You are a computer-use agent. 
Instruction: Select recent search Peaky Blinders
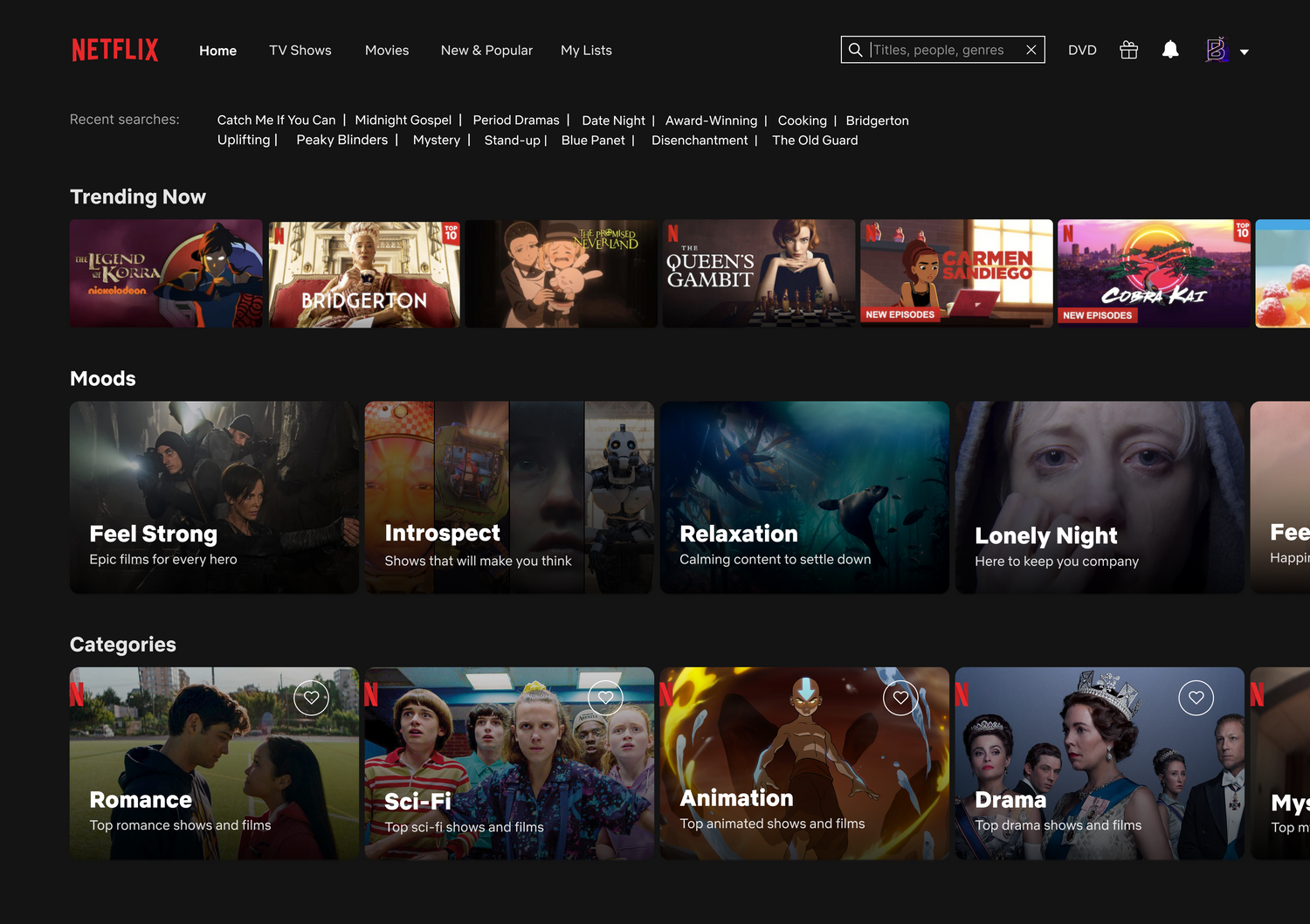[x=341, y=140]
